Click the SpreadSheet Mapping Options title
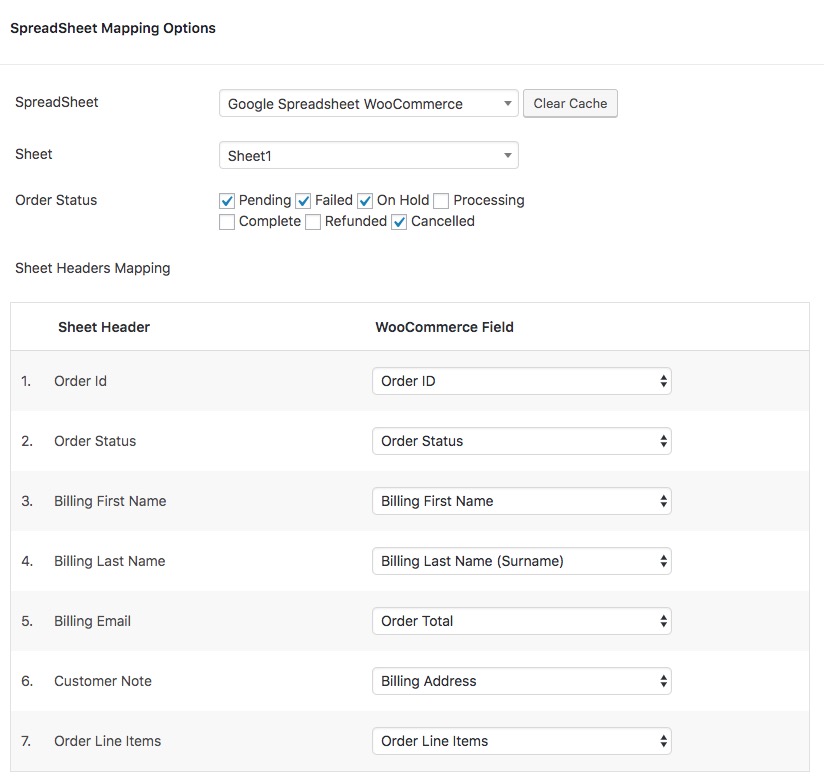Screen dimensions: 824x780 coord(112,28)
